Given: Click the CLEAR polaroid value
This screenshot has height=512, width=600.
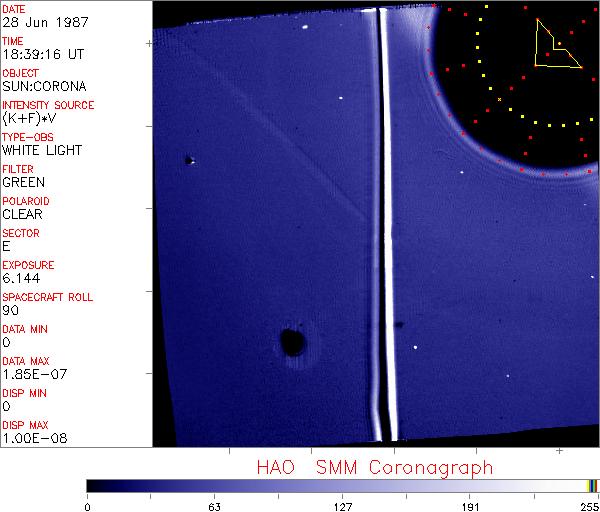Looking at the screenshot, I should click(x=23, y=215).
